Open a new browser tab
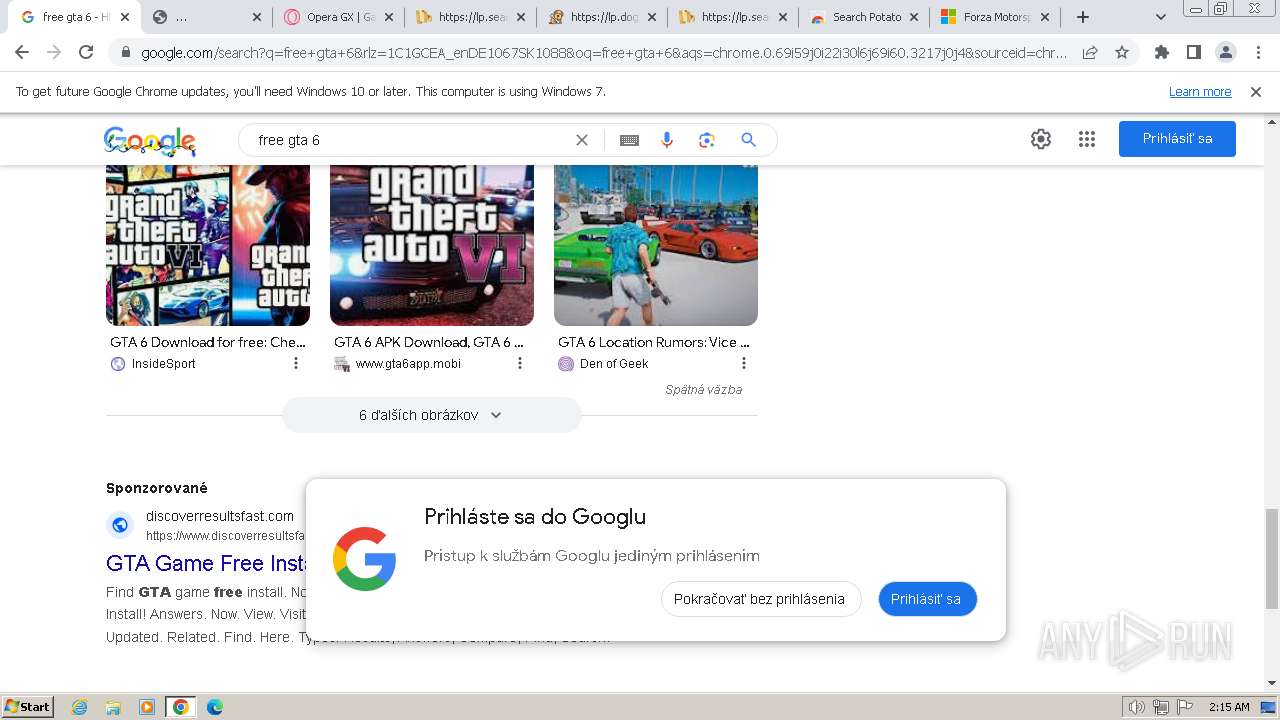This screenshot has height=720, width=1280. (x=1083, y=17)
